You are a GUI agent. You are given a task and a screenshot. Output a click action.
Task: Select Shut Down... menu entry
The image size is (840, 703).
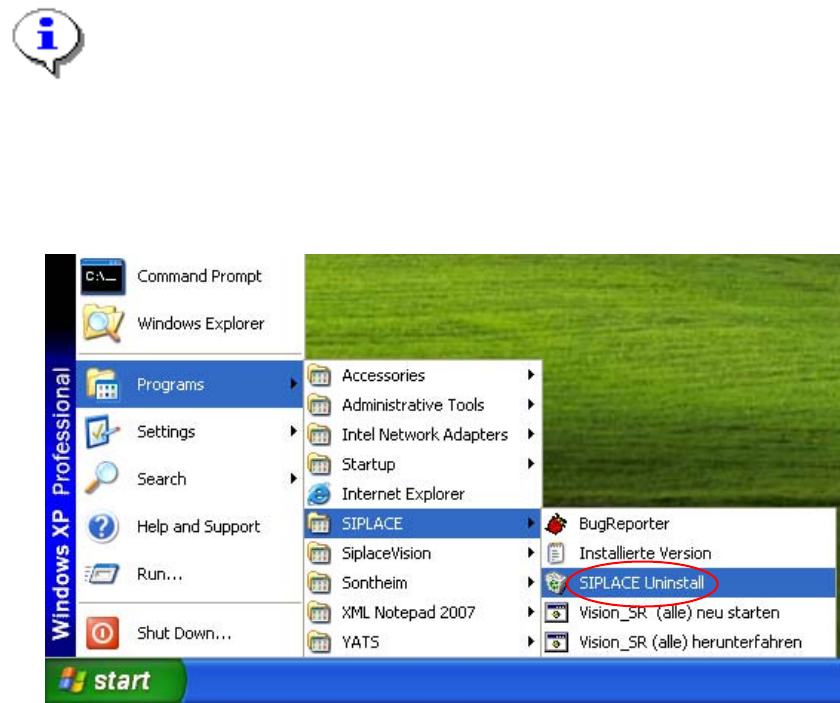pyautogui.click(x=190, y=633)
